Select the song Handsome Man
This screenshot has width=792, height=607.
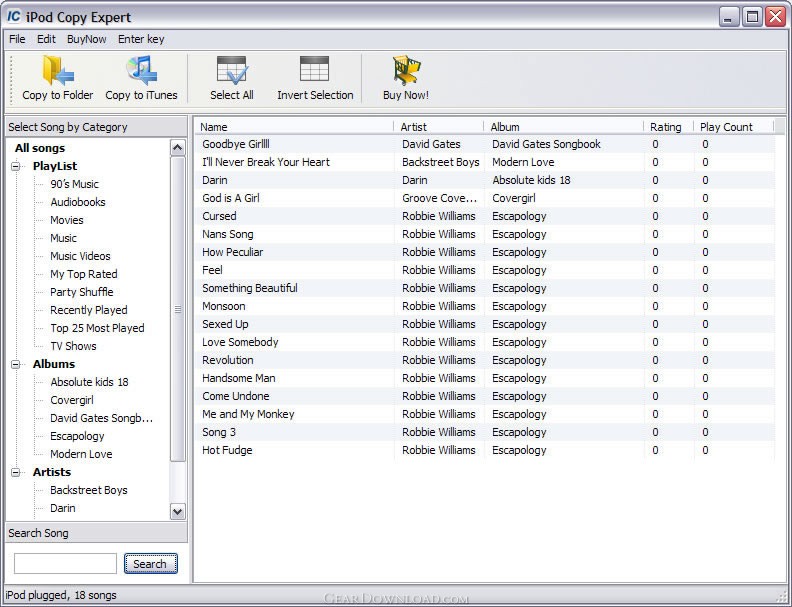click(x=238, y=378)
